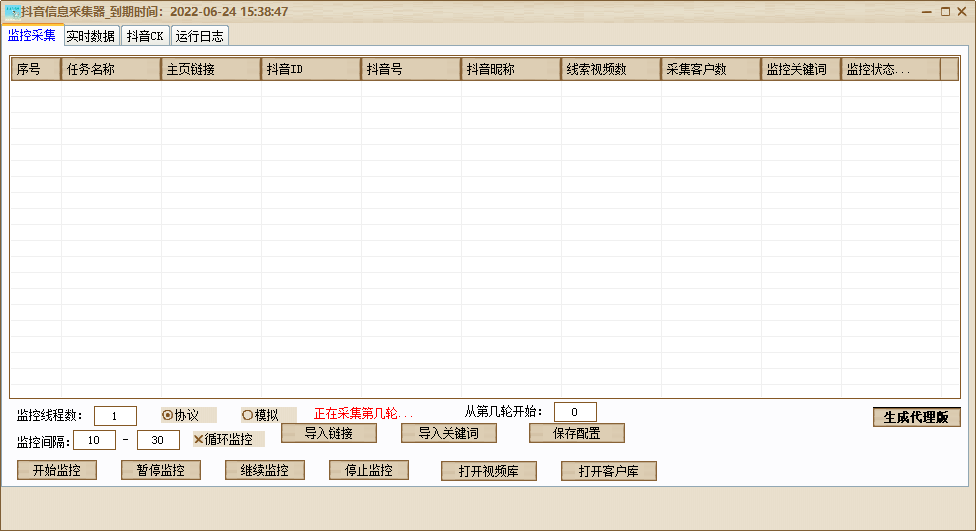This screenshot has height=531, width=976.
Task: Click the 采集客户数 column header
Action: (711, 69)
